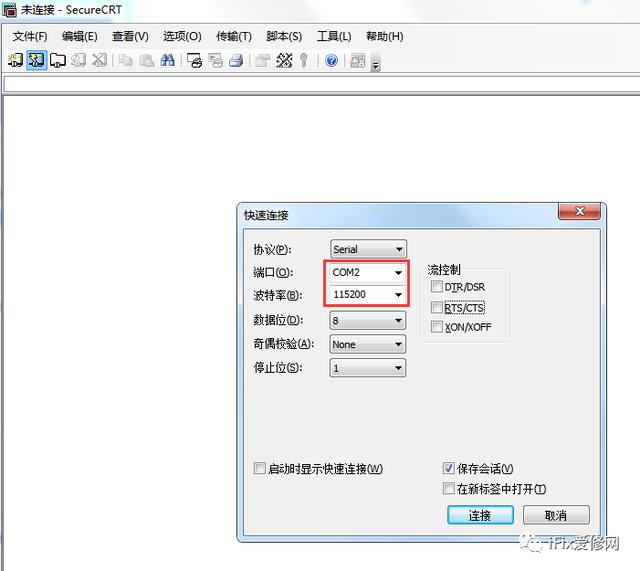Viewport: 640px width, 571px height.
Task: Enable the DTR/DSR flow control checkbox
Action: point(437,287)
